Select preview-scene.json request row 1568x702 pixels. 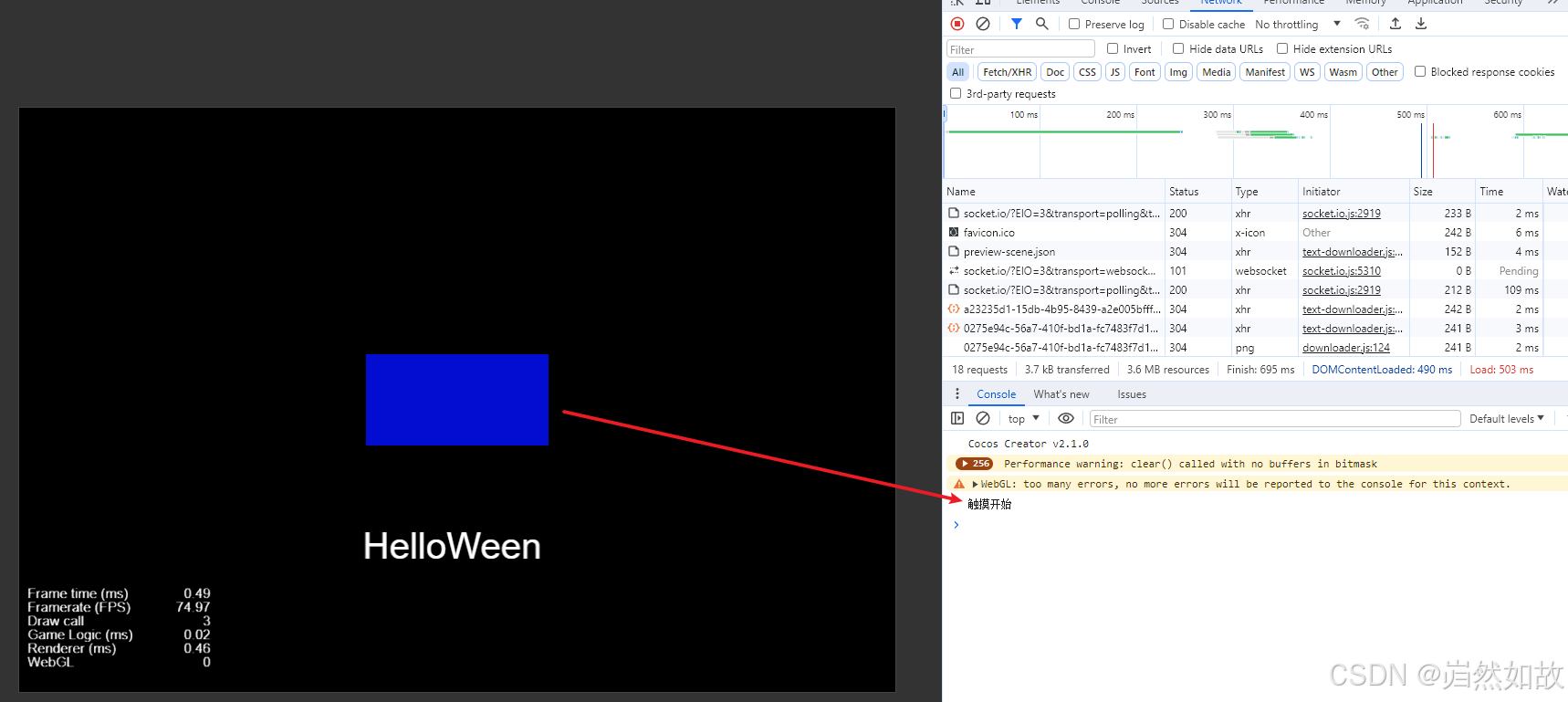[1255, 252]
